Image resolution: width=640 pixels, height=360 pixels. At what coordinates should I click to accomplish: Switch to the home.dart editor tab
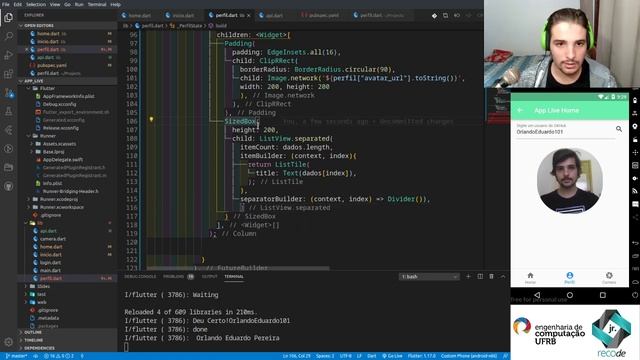[139, 16]
